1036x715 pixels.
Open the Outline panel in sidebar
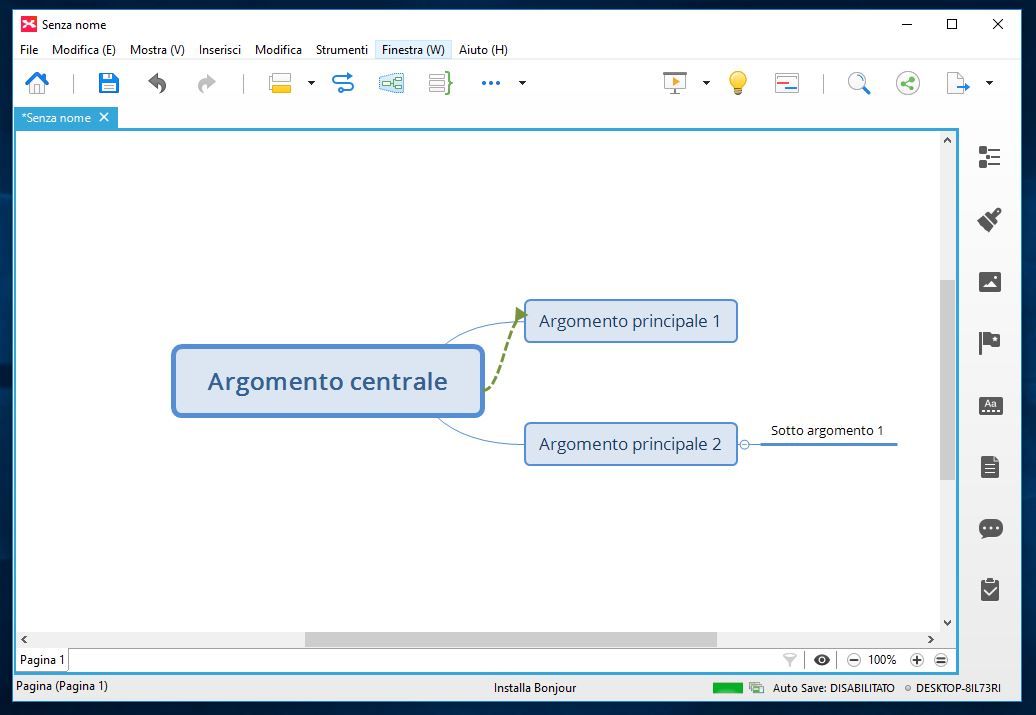(x=989, y=157)
